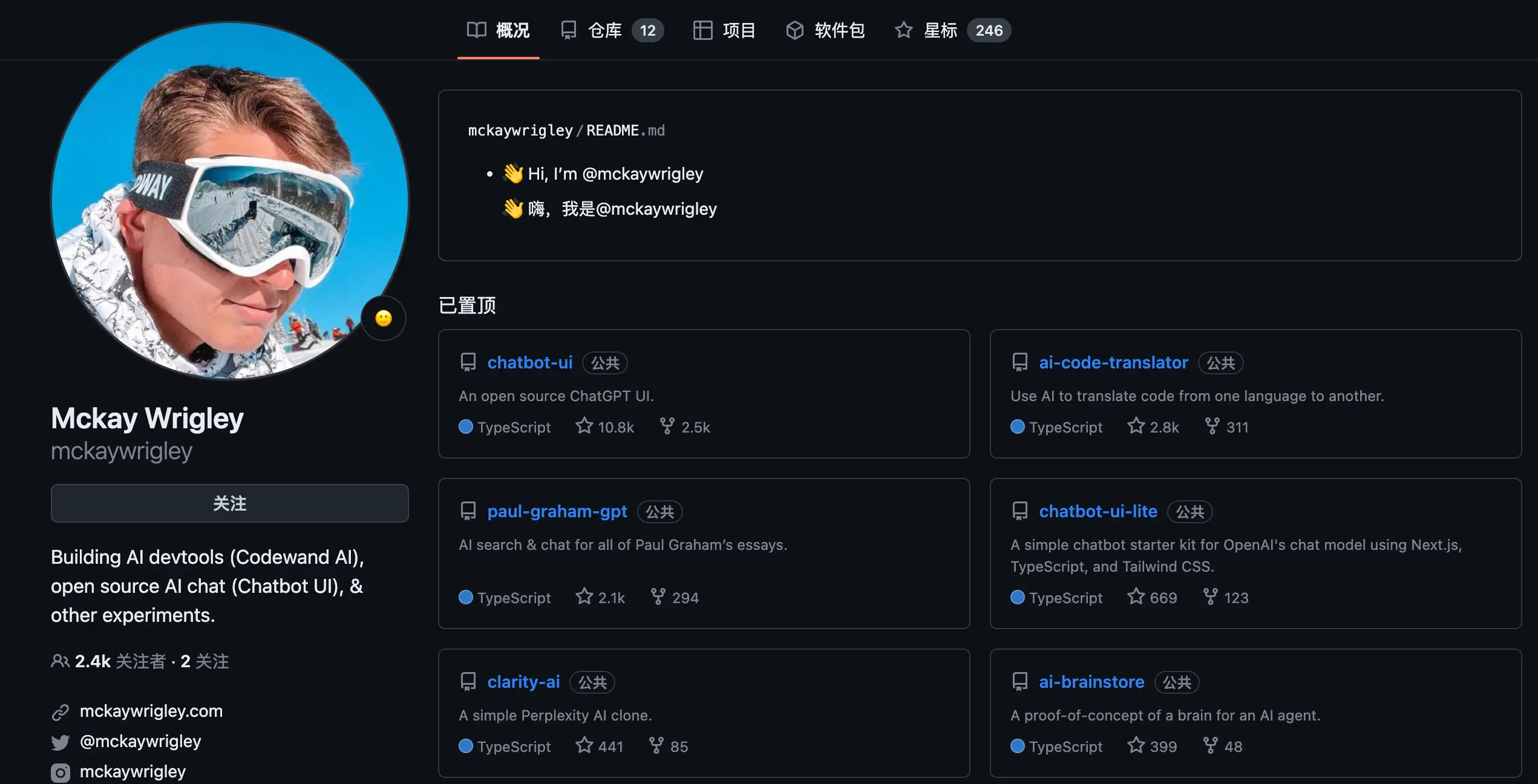Click the fork icon on ai-code-translator
Viewport: 1538px width, 784px height.
tap(1212, 426)
